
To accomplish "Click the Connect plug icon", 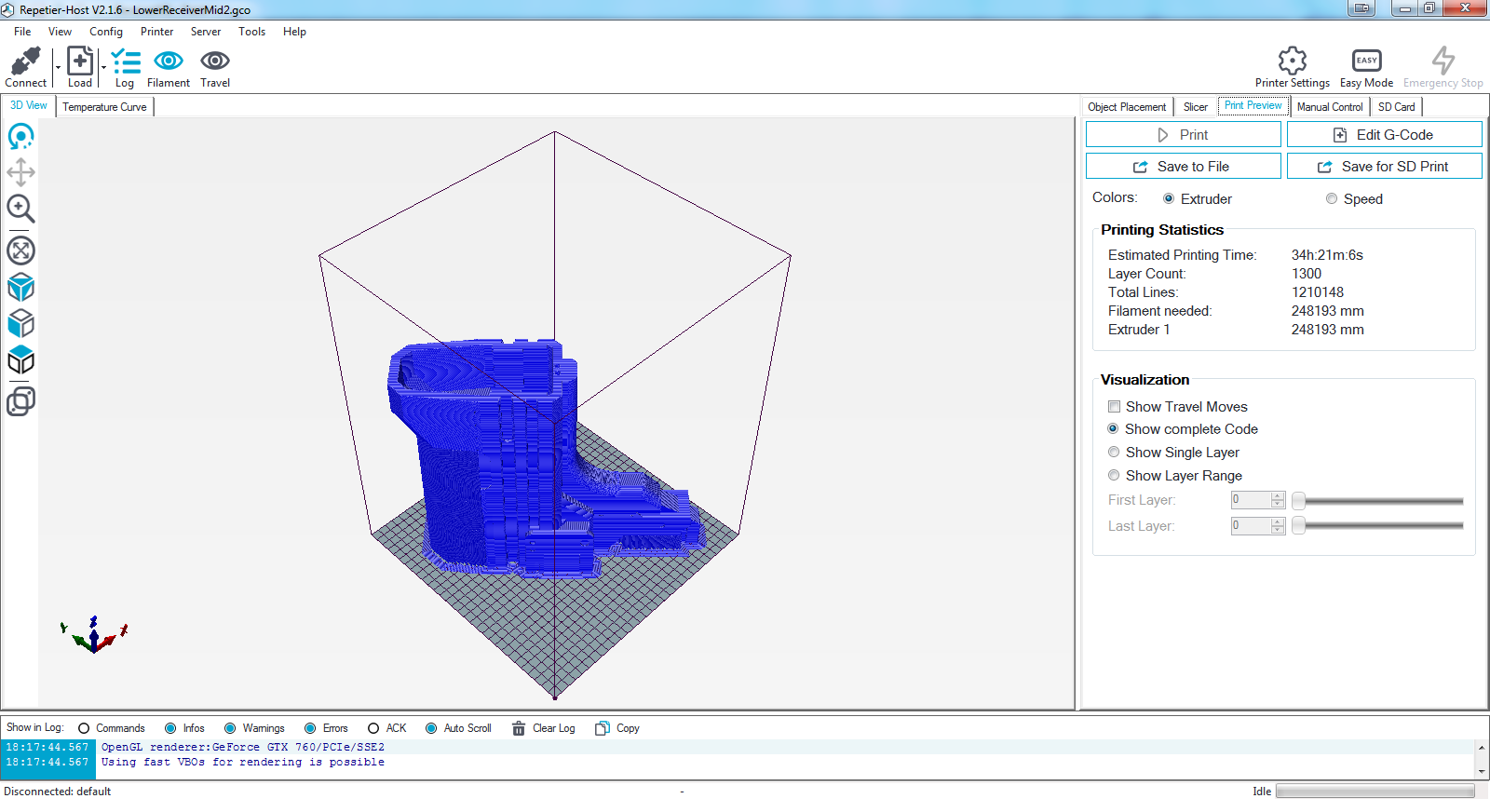I will tap(25, 61).
